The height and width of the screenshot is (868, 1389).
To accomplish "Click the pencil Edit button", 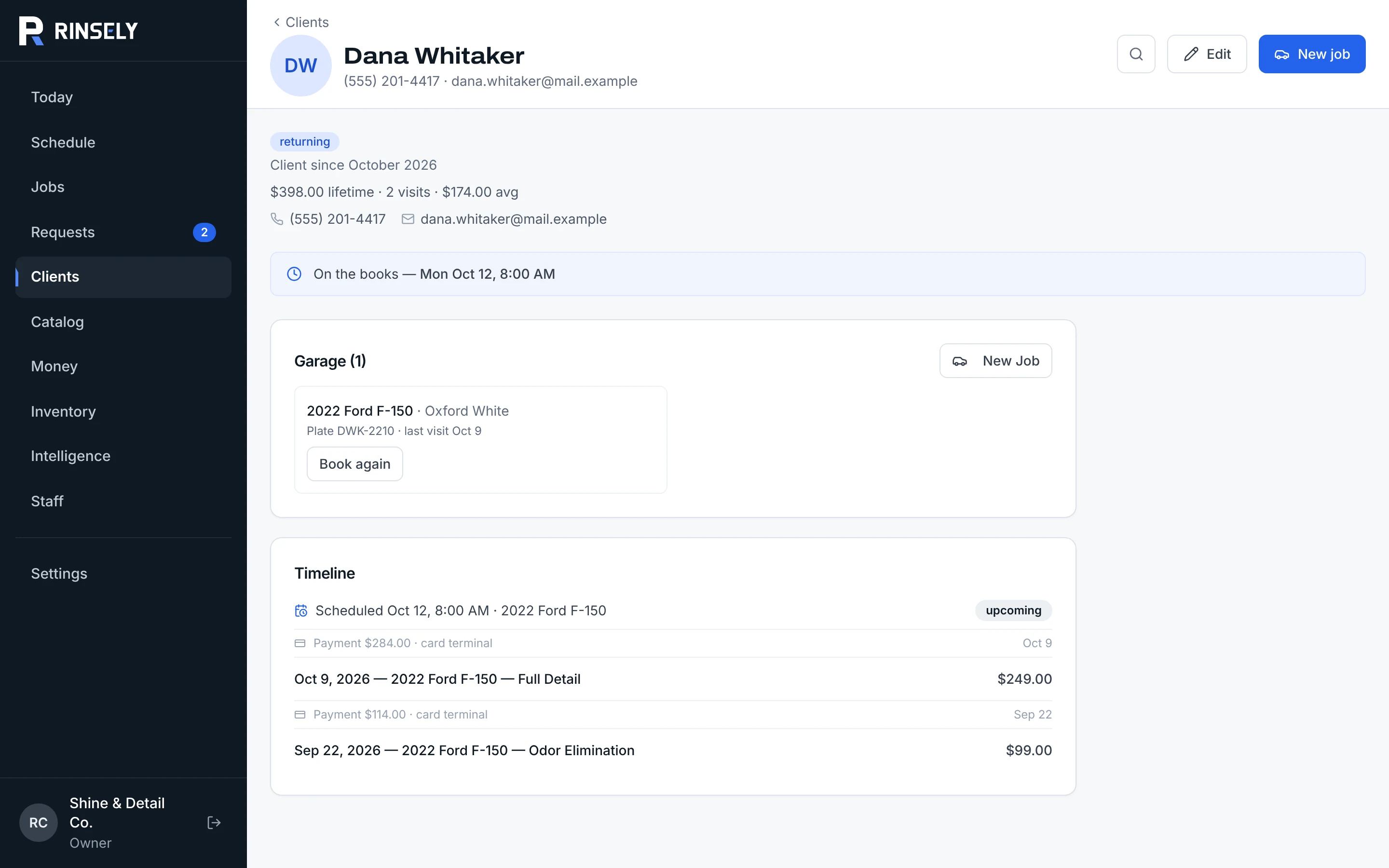I will point(1207,54).
